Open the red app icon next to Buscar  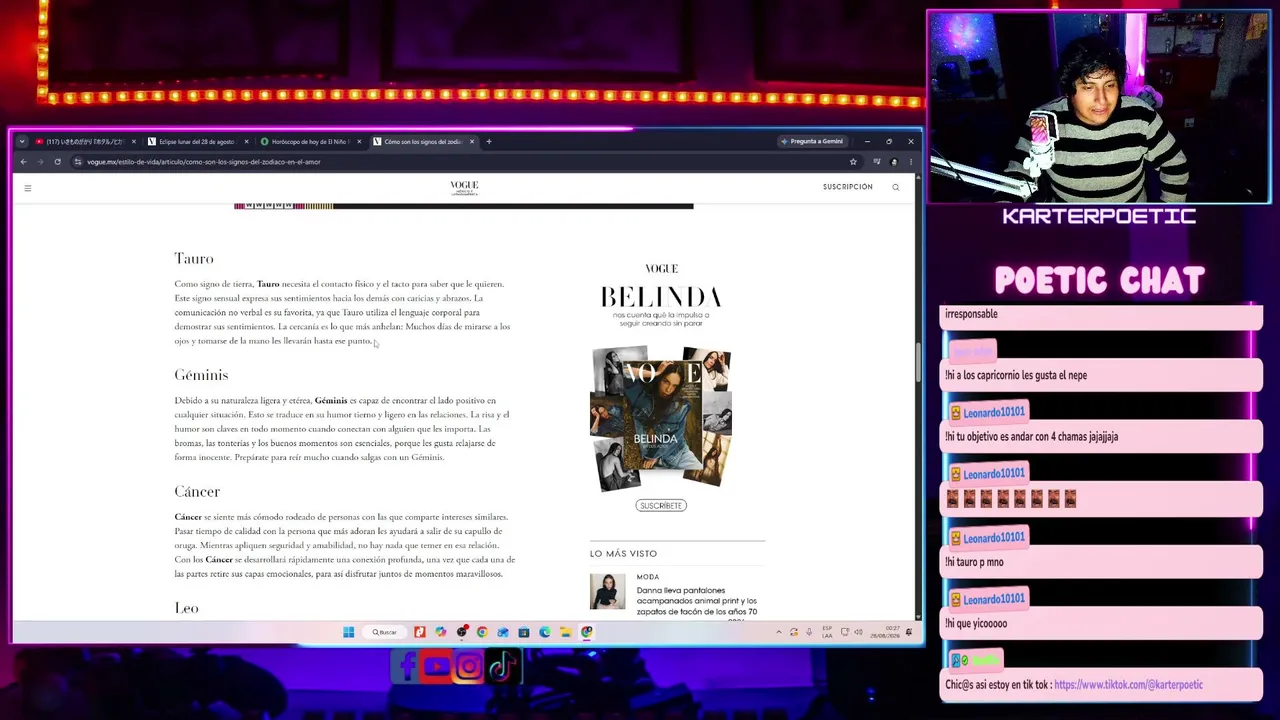[x=419, y=632]
